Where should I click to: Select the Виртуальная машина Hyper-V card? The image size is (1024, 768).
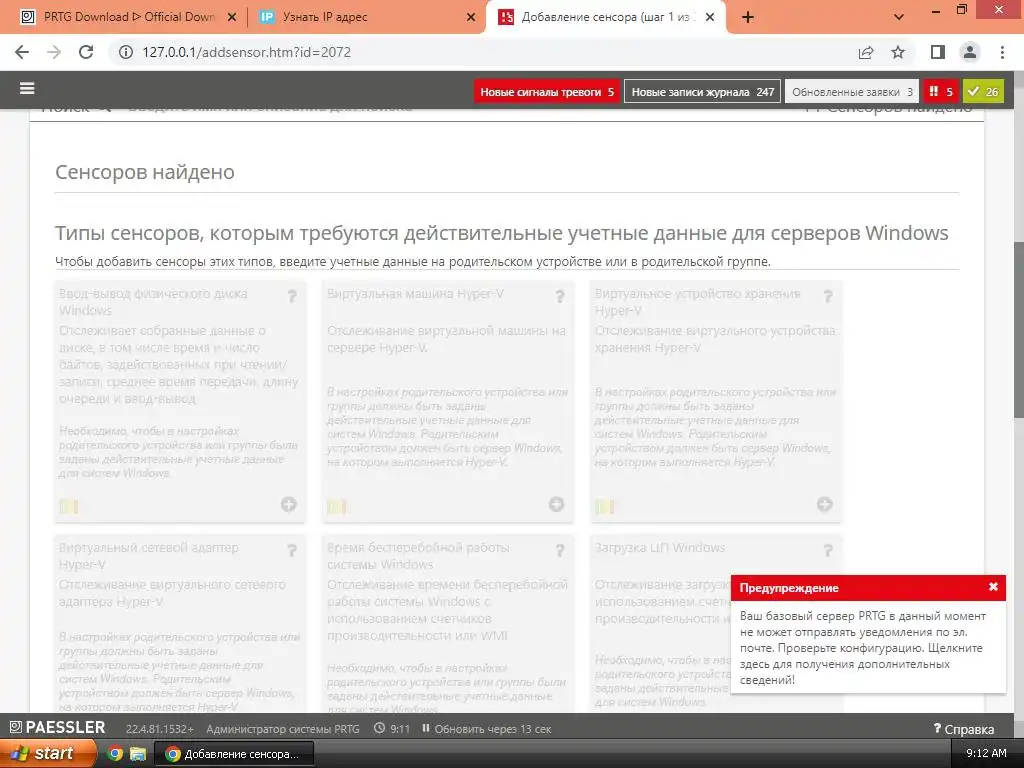[448, 401]
